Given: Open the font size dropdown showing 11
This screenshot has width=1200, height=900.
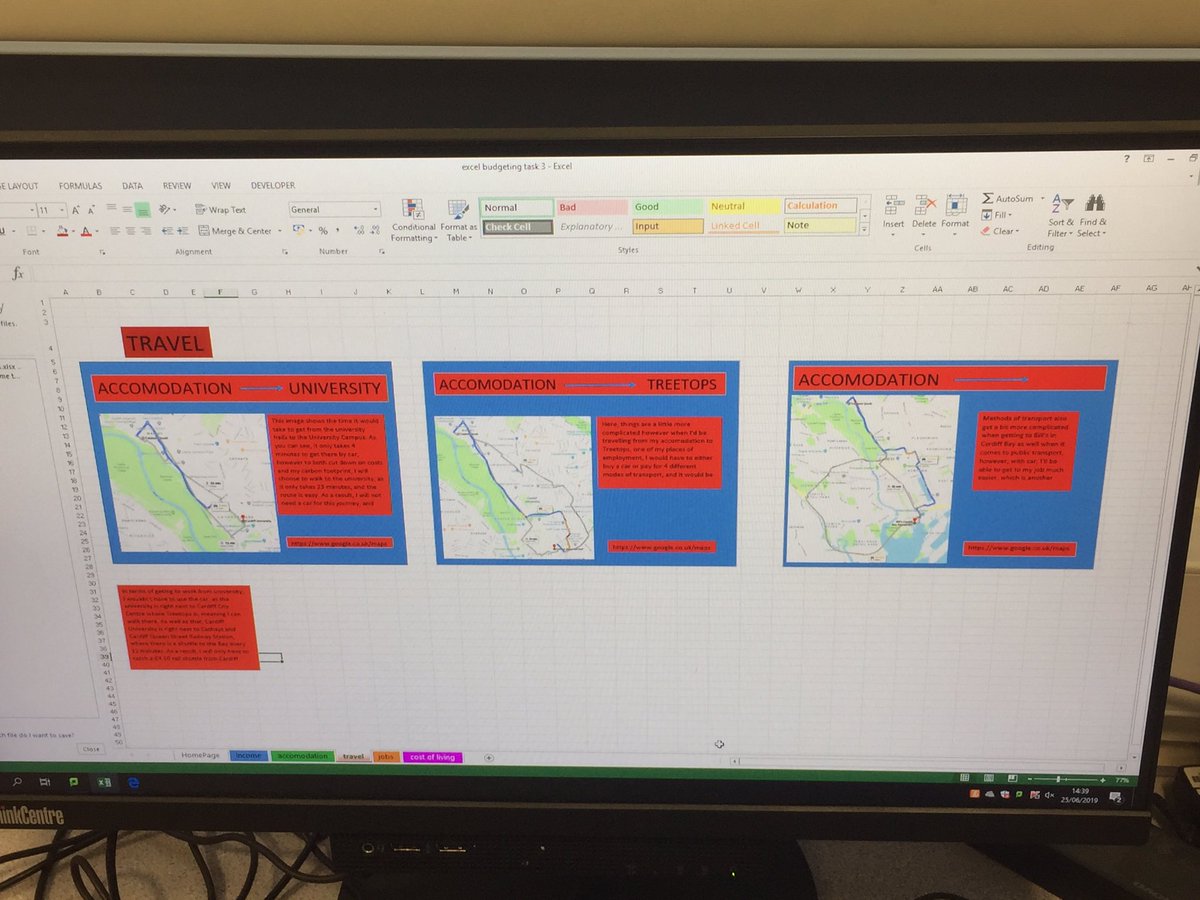Looking at the screenshot, I should click(61, 210).
